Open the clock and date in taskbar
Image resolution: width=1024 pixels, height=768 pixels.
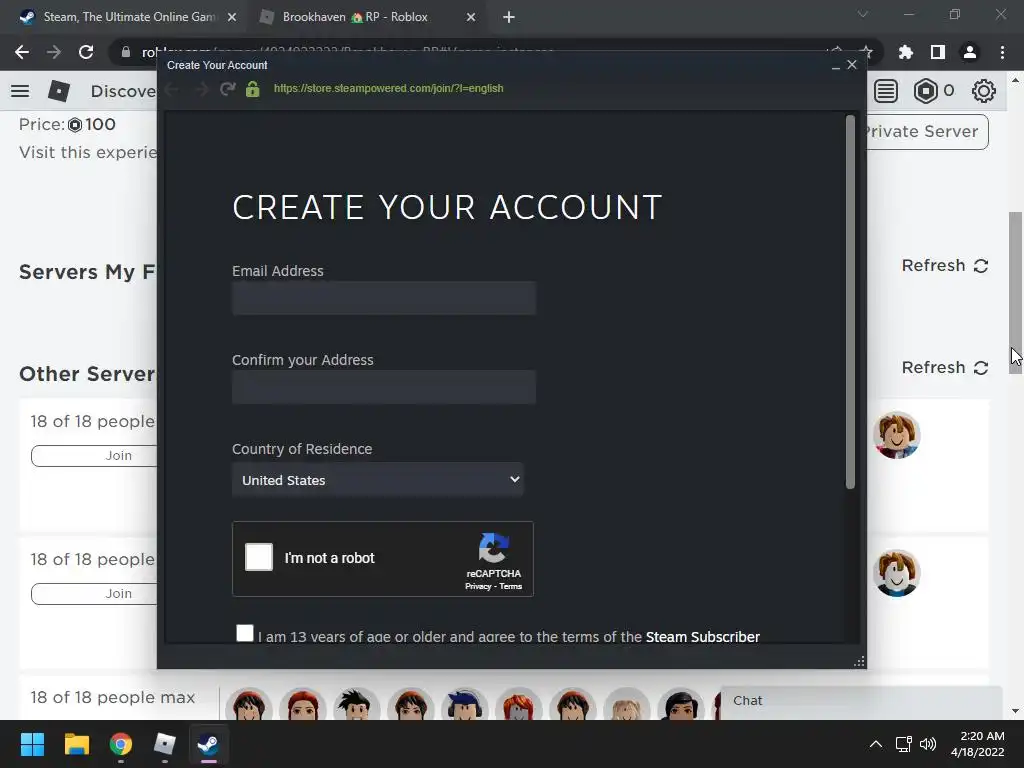pos(977,744)
